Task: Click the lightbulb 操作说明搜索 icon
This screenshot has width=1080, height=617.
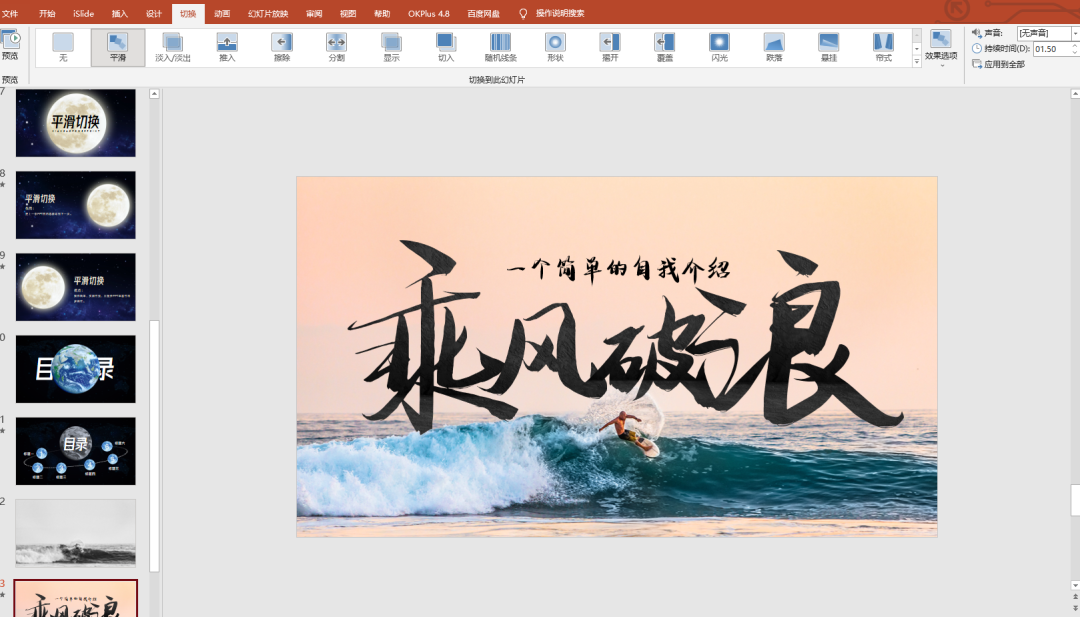Action: coord(523,14)
